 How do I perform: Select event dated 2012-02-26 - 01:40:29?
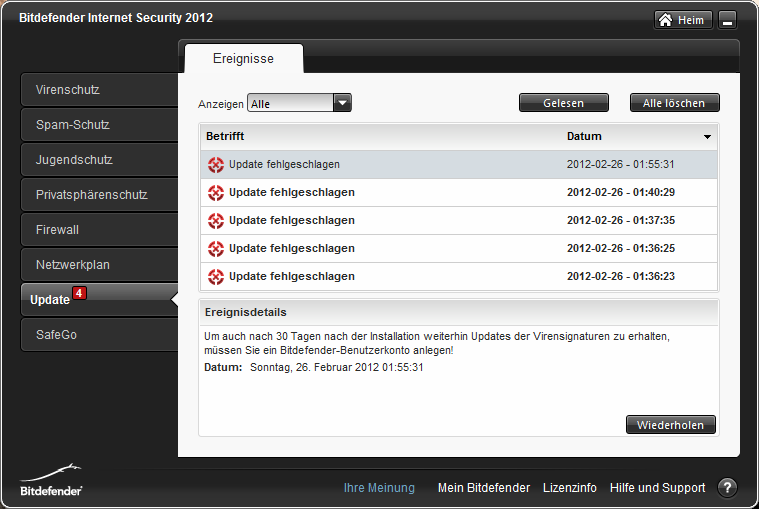(459, 193)
